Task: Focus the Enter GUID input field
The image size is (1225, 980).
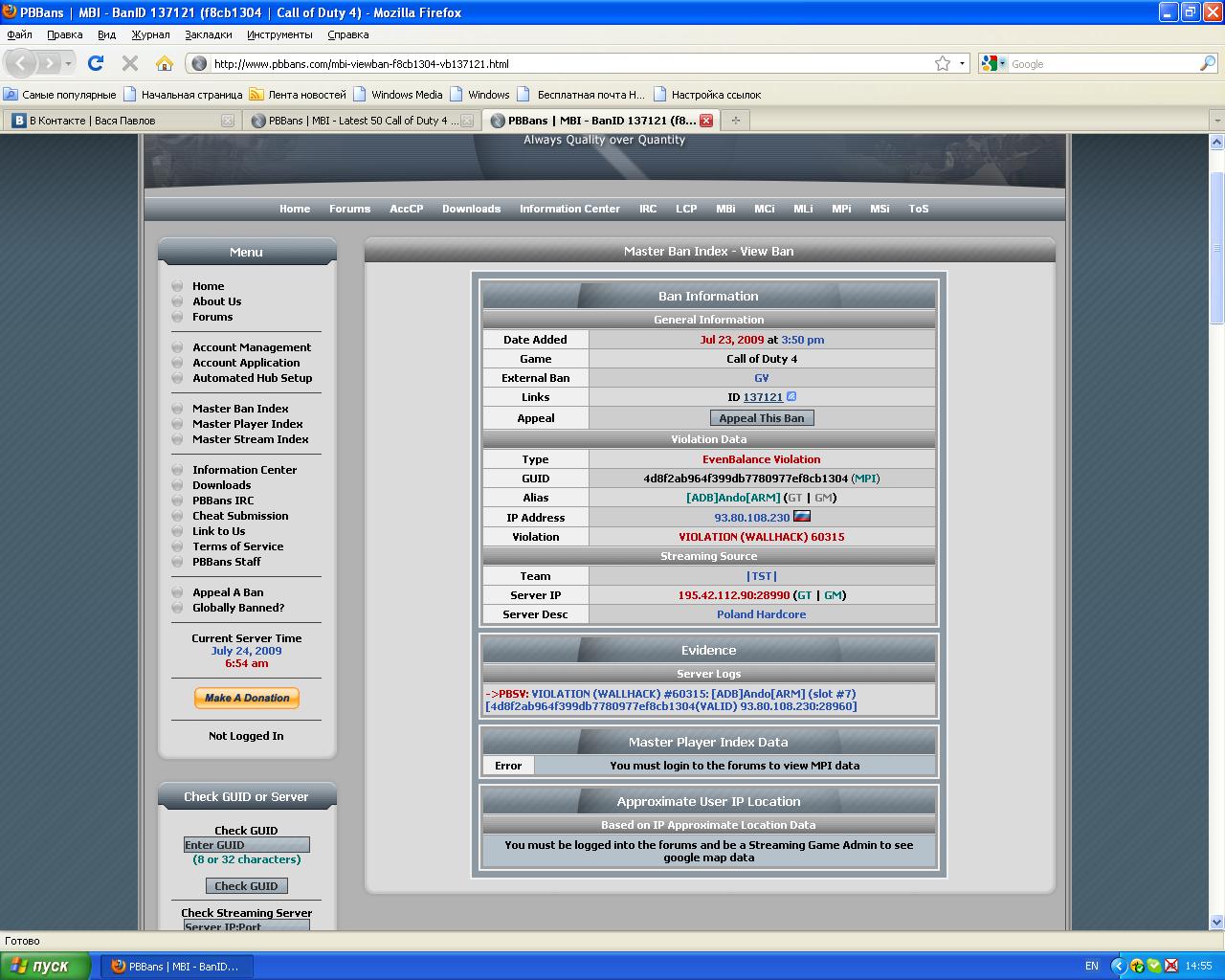Action: point(247,845)
